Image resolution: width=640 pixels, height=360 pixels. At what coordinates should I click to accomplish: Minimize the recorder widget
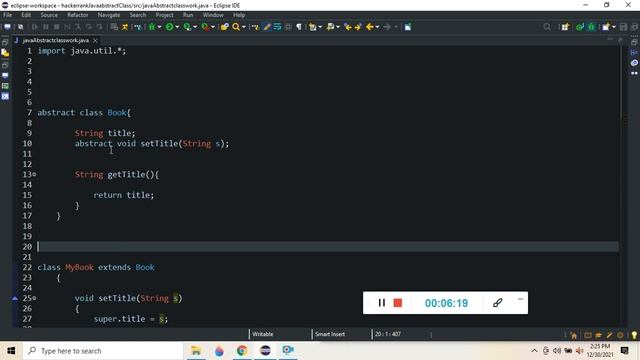click(x=520, y=299)
